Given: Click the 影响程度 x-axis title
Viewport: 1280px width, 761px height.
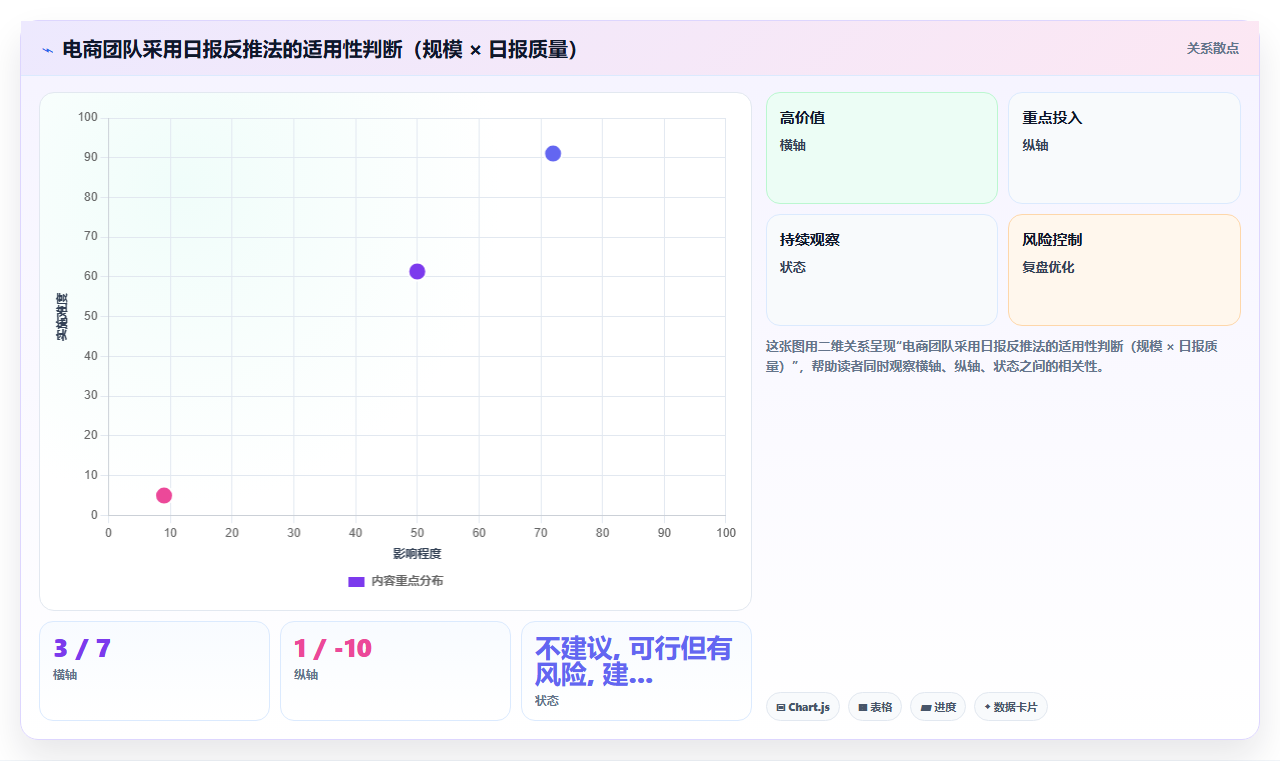Looking at the screenshot, I should (x=417, y=553).
